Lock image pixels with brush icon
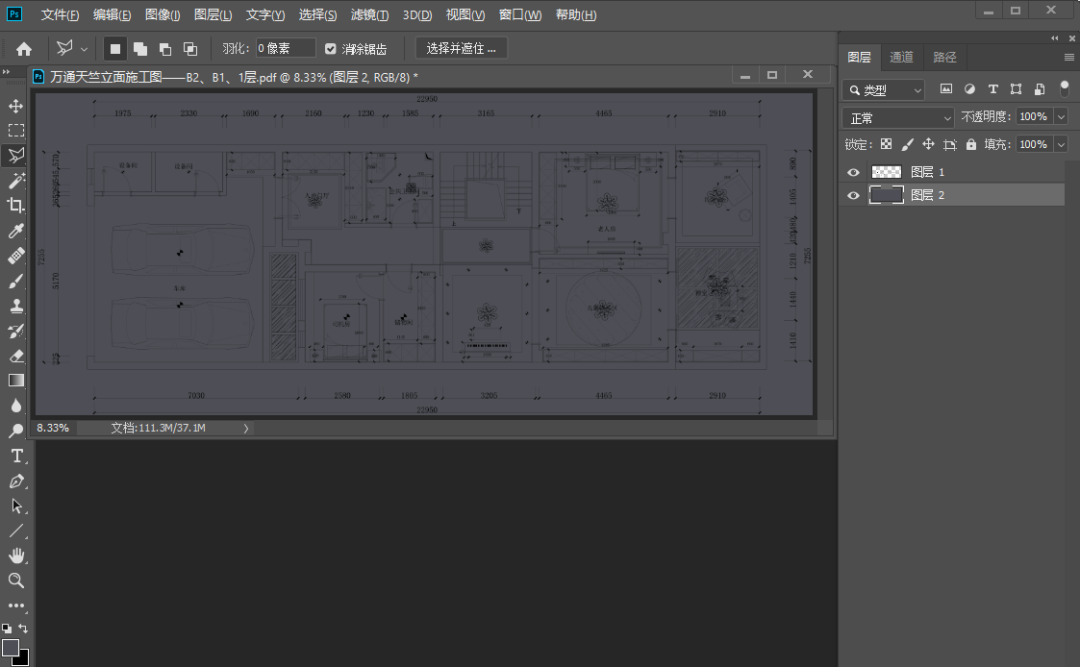Viewport: 1080px width, 667px height. (x=908, y=144)
